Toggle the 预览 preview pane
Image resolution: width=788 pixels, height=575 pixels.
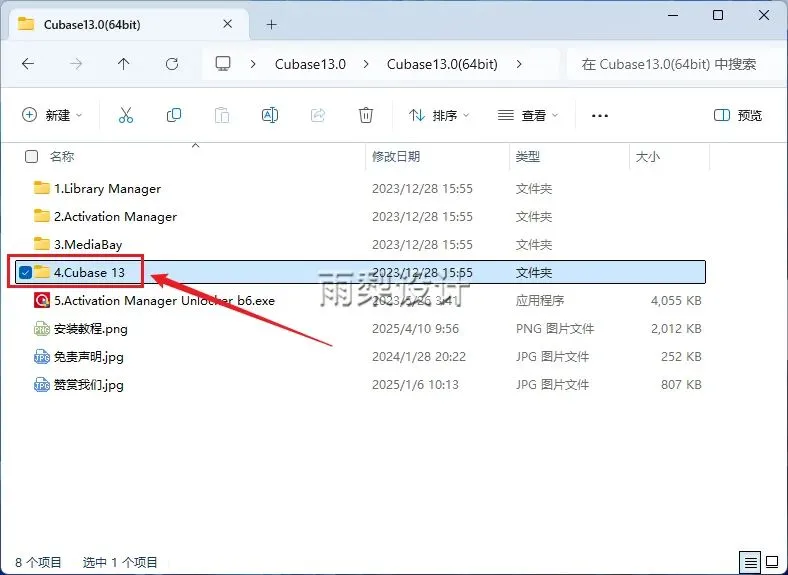click(738, 115)
